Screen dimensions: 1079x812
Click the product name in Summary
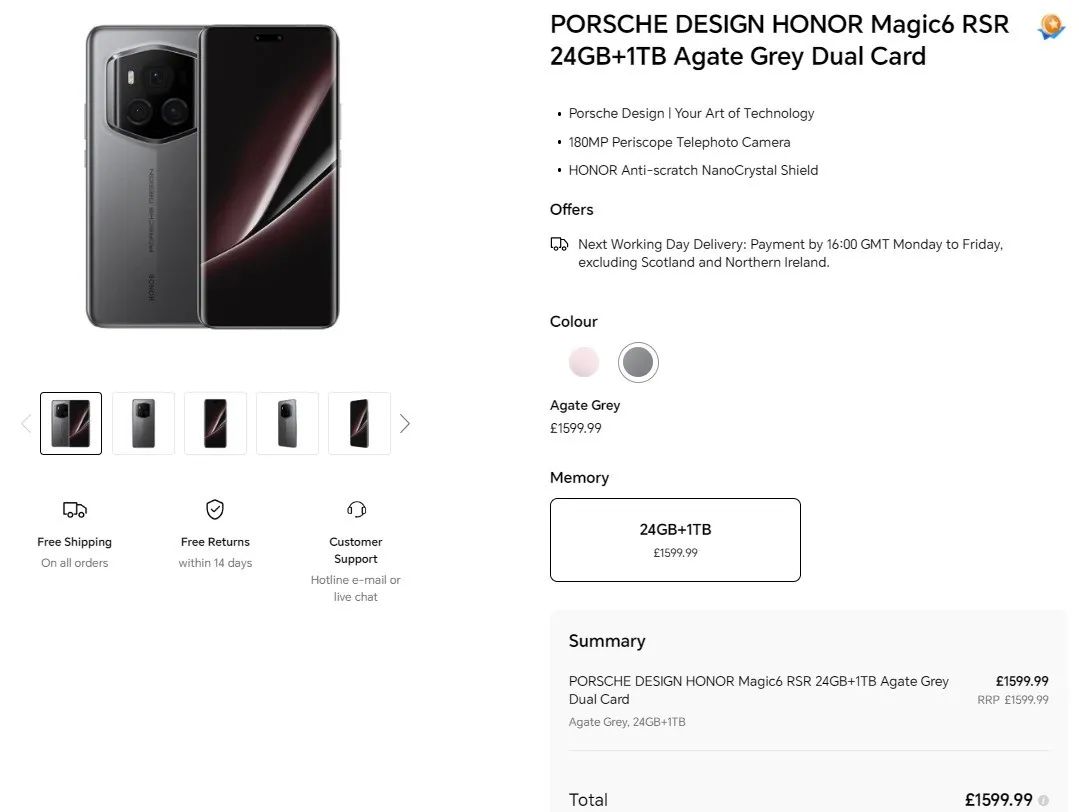point(758,690)
